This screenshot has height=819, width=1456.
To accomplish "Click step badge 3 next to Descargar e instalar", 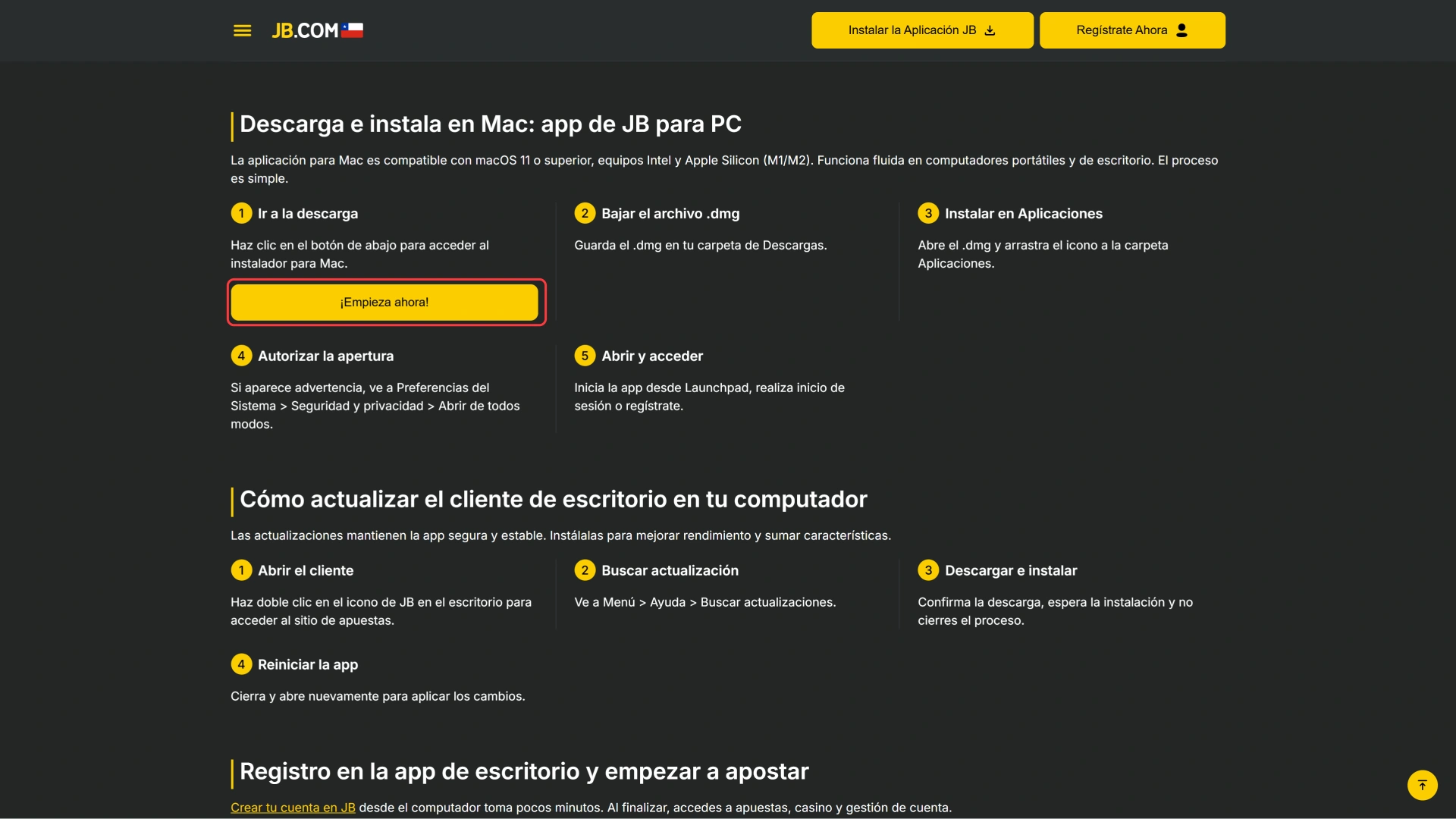I will (x=928, y=570).
